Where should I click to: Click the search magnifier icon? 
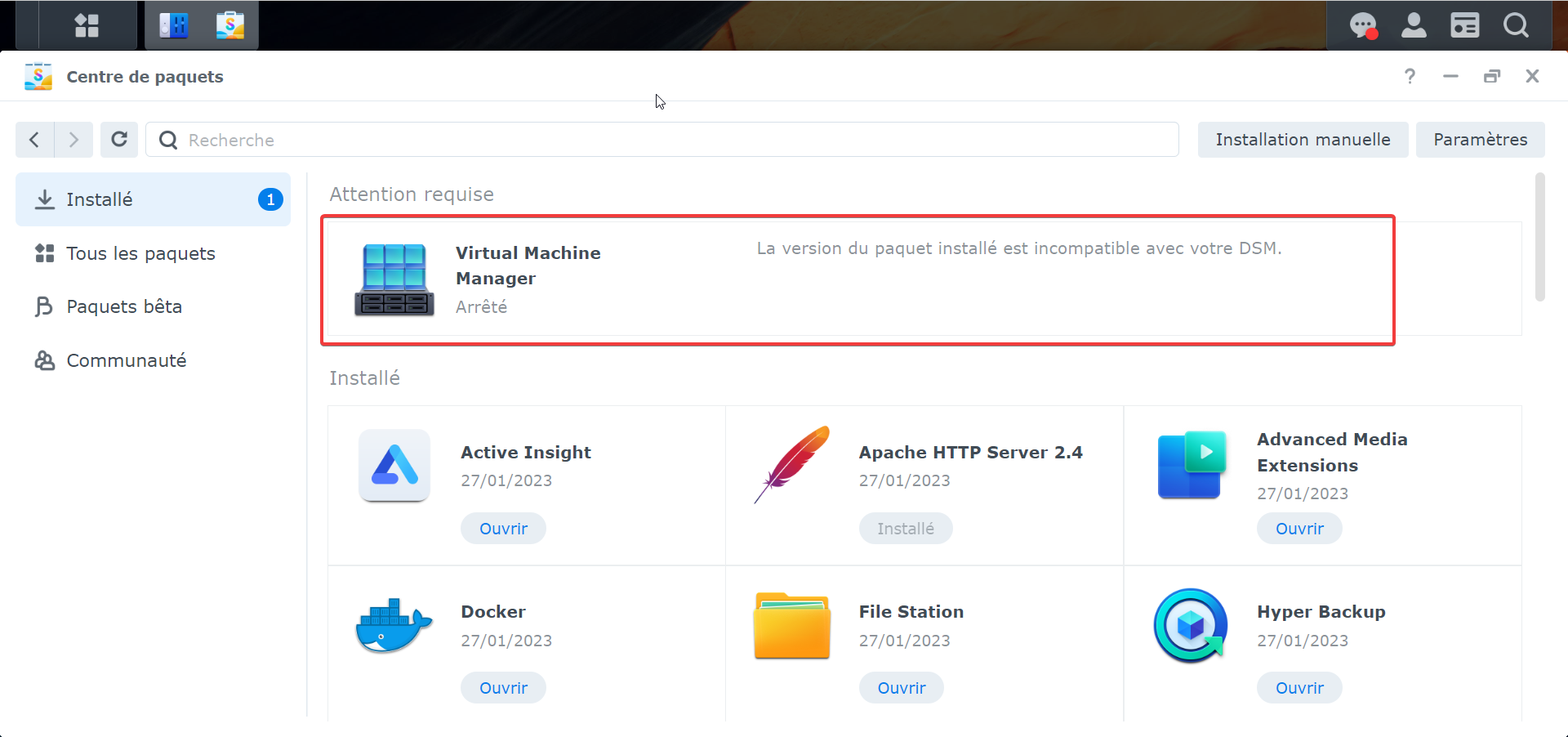(x=168, y=140)
